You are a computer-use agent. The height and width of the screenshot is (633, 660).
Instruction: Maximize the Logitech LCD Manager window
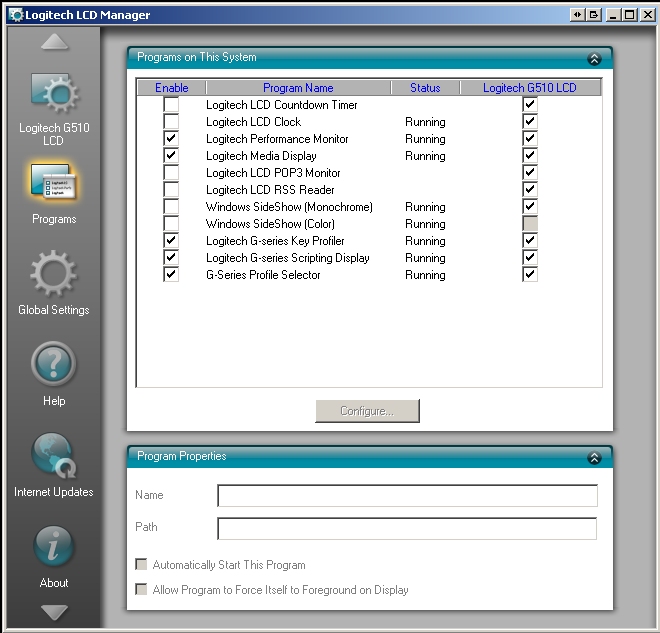pos(630,15)
